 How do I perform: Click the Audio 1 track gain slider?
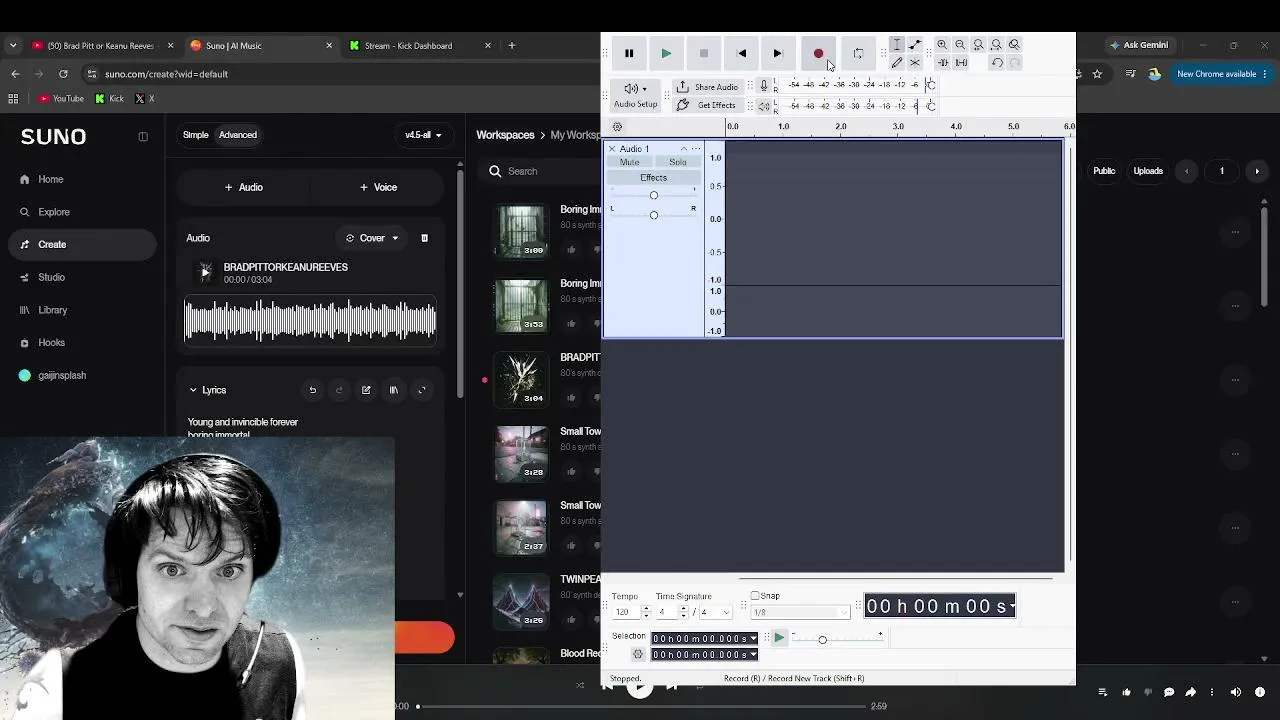pos(654,195)
